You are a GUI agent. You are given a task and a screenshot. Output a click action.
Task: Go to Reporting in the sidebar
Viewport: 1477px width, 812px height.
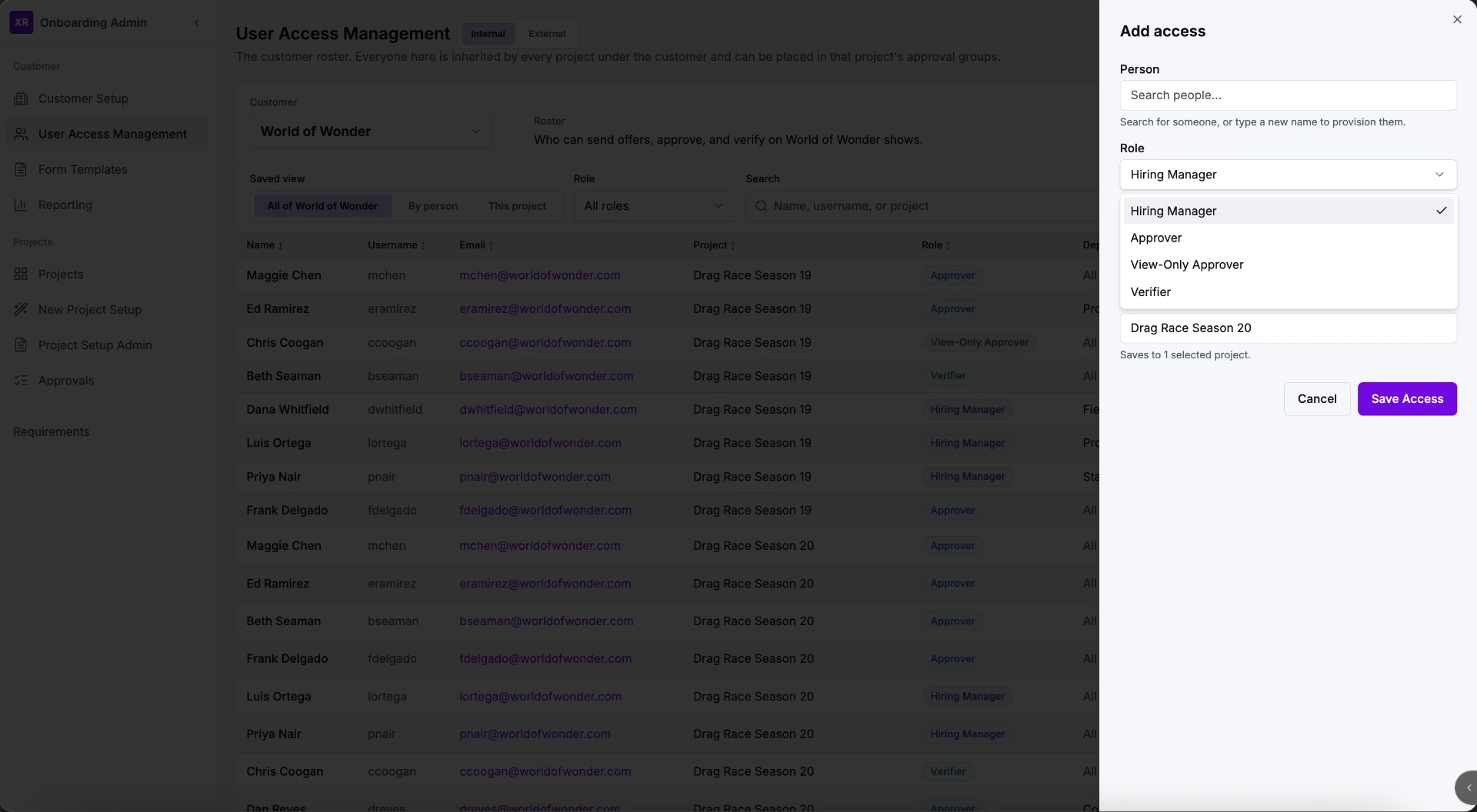pos(106,205)
